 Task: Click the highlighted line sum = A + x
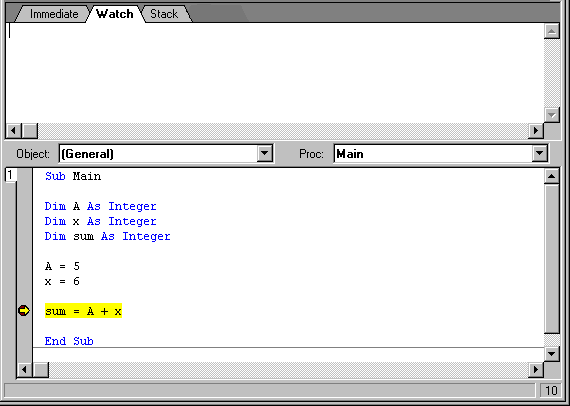click(x=83, y=311)
